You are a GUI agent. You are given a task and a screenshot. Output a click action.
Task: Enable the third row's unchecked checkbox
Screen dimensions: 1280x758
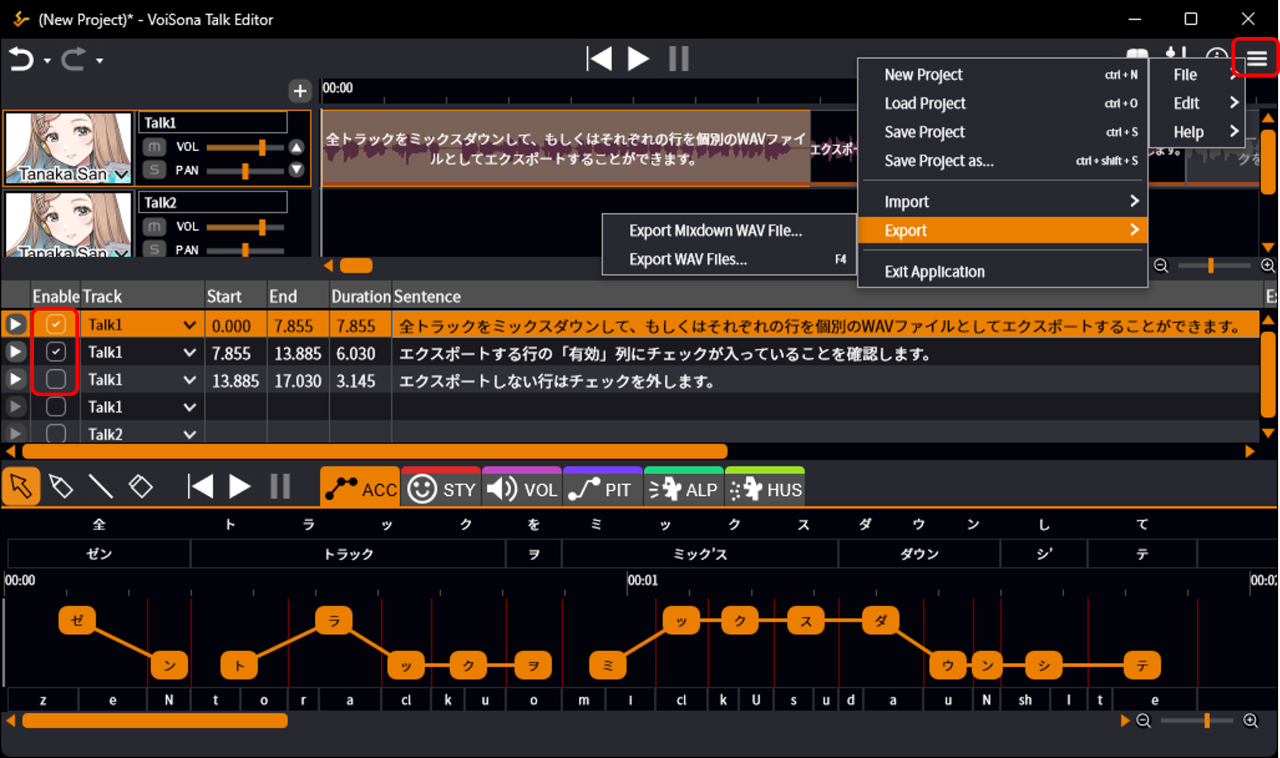[x=56, y=380]
